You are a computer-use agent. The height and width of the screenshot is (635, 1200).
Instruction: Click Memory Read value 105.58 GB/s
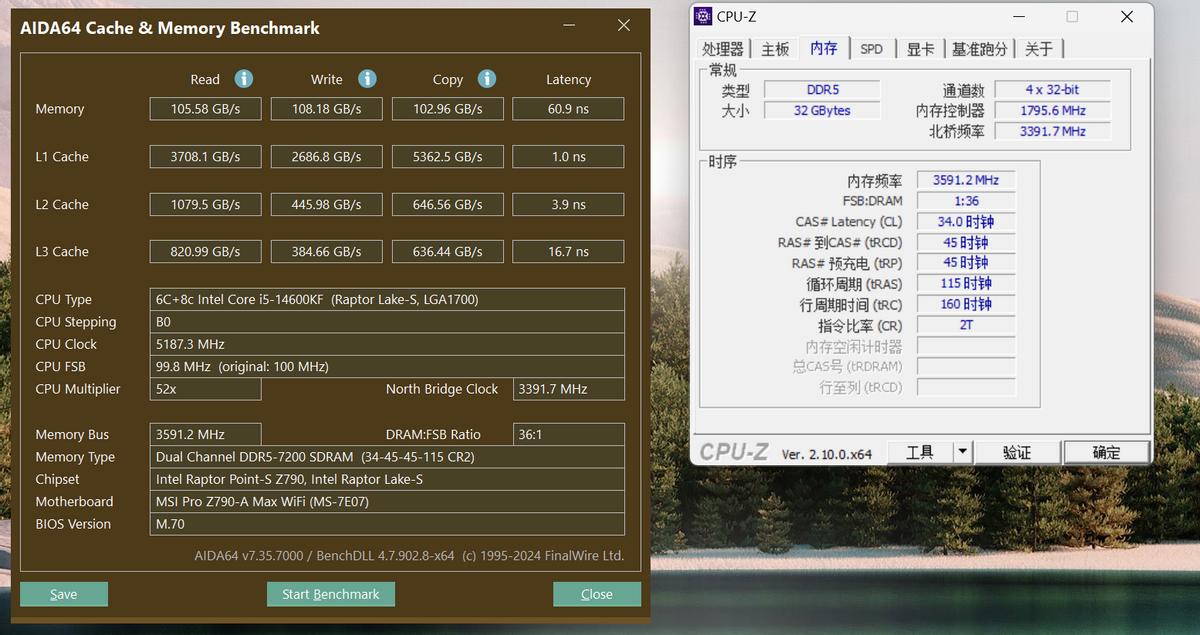pyautogui.click(x=206, y=109)
